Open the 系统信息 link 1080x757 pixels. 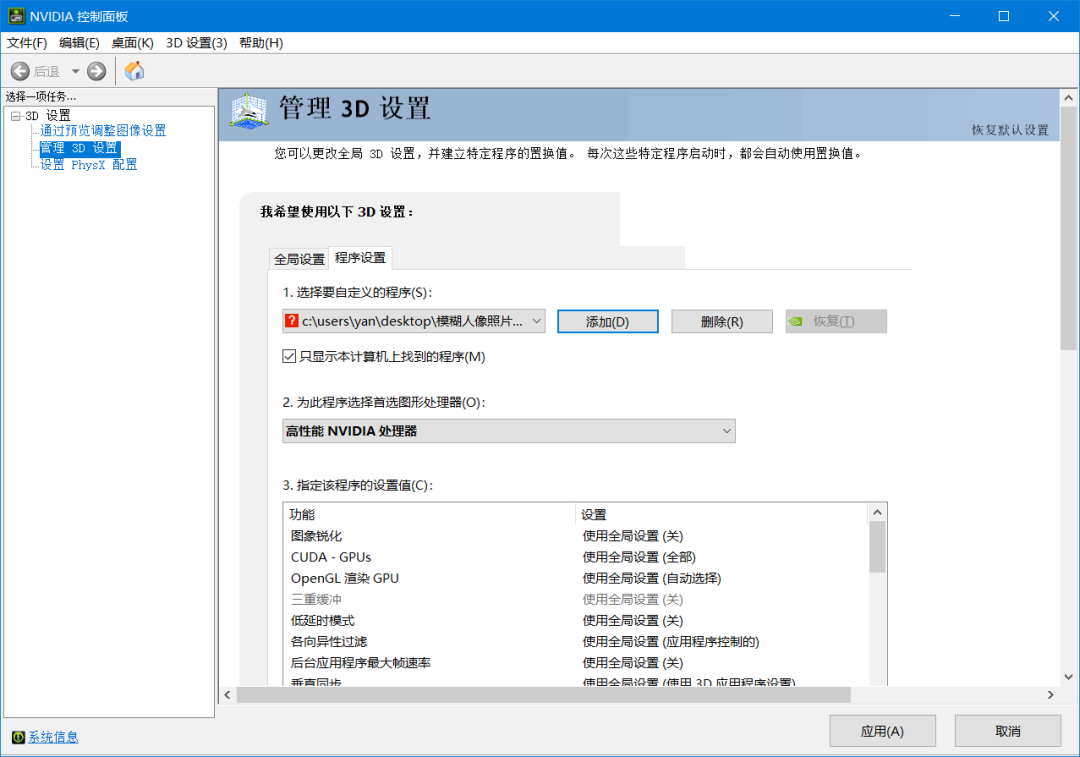53,737
